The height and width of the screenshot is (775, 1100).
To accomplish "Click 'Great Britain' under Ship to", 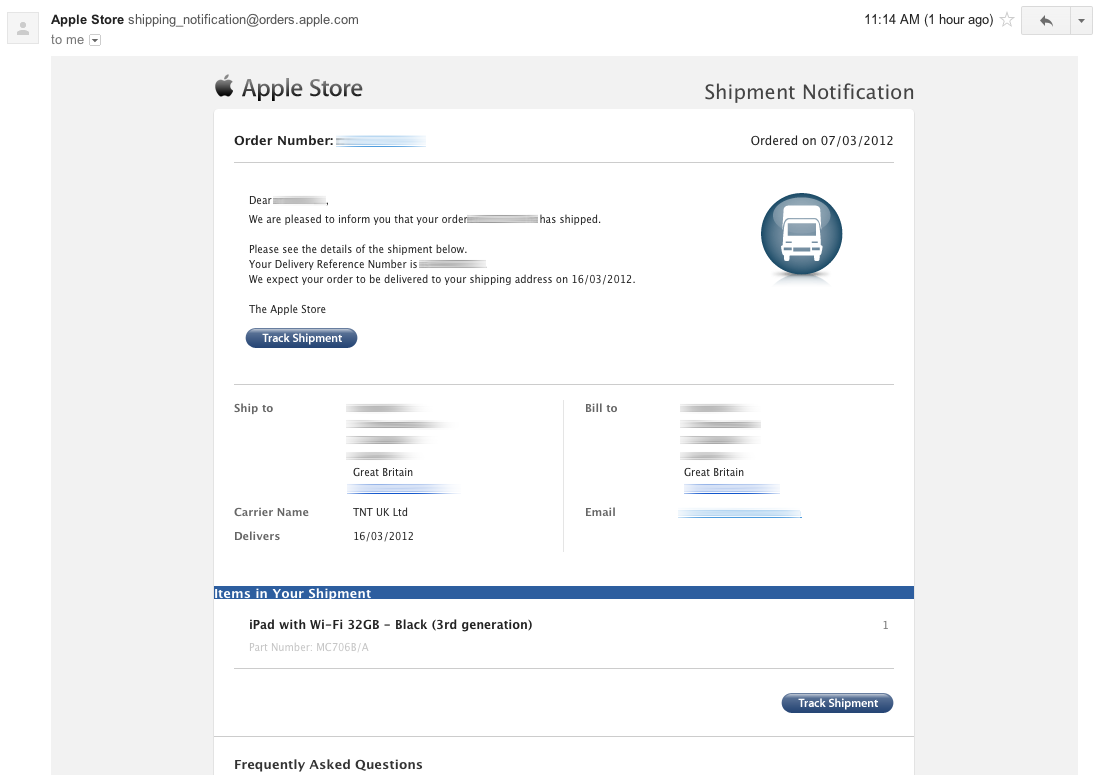I will pyautogui.click(x=382, y=472).
